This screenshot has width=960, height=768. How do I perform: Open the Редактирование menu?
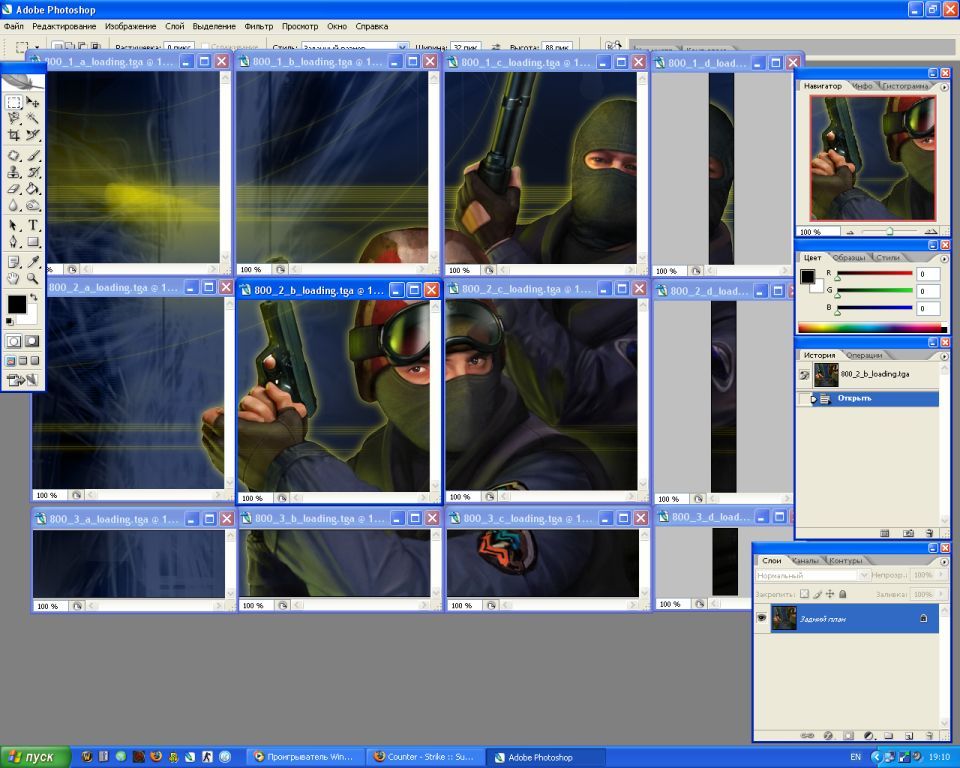point(64,26)
